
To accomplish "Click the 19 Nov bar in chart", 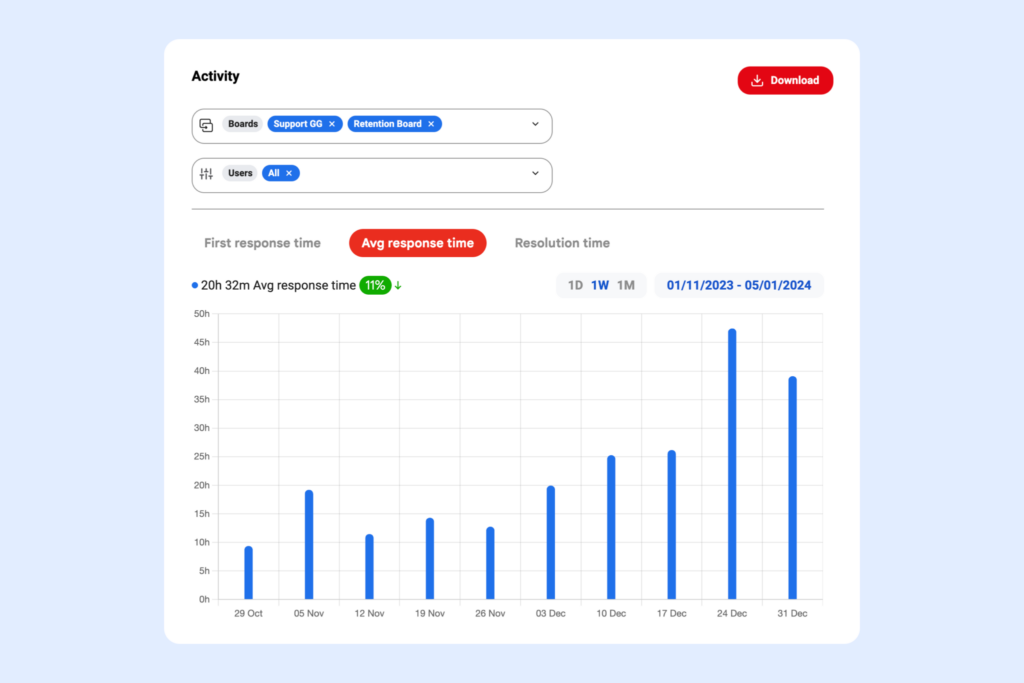I will click(430, 559).
